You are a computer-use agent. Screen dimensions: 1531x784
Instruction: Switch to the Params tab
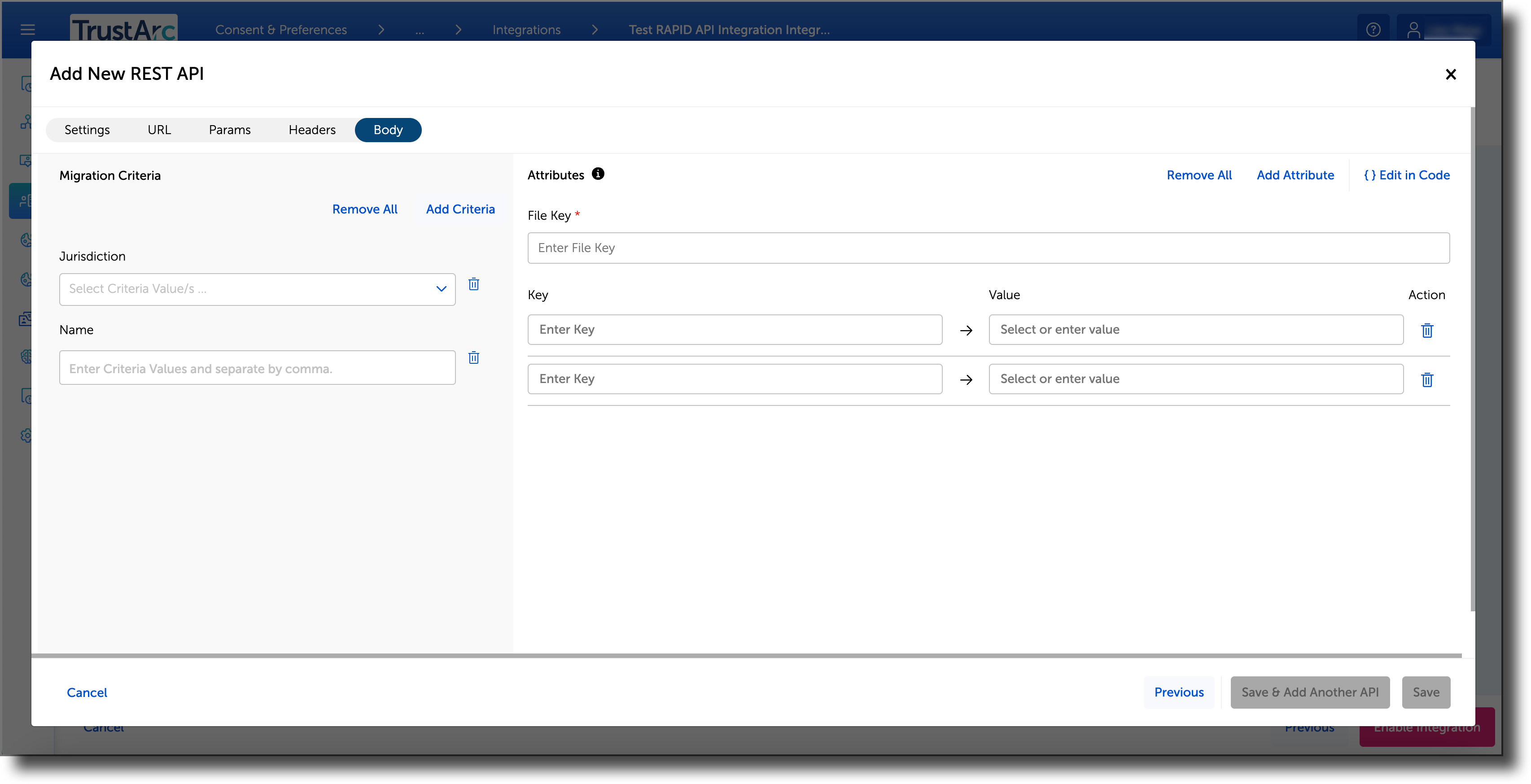229,130
